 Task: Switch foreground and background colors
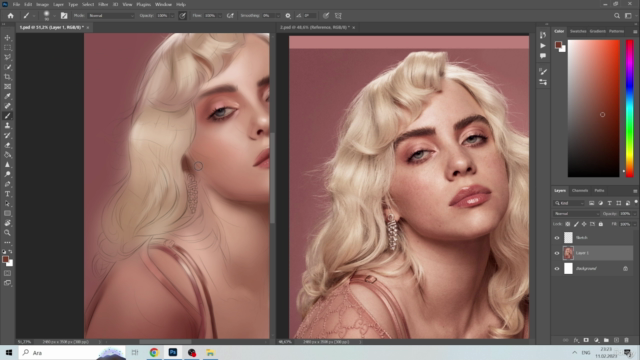point(10,252)
